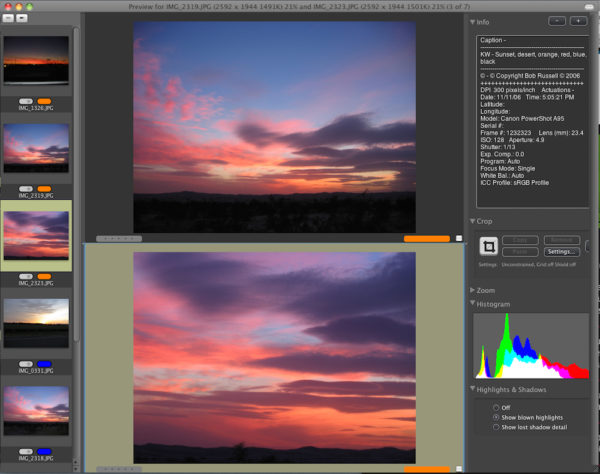The height and width of the screenshot is (474, 600).
Task: Select the IMG_0331.JPG thumbnail
Action: 36,324
